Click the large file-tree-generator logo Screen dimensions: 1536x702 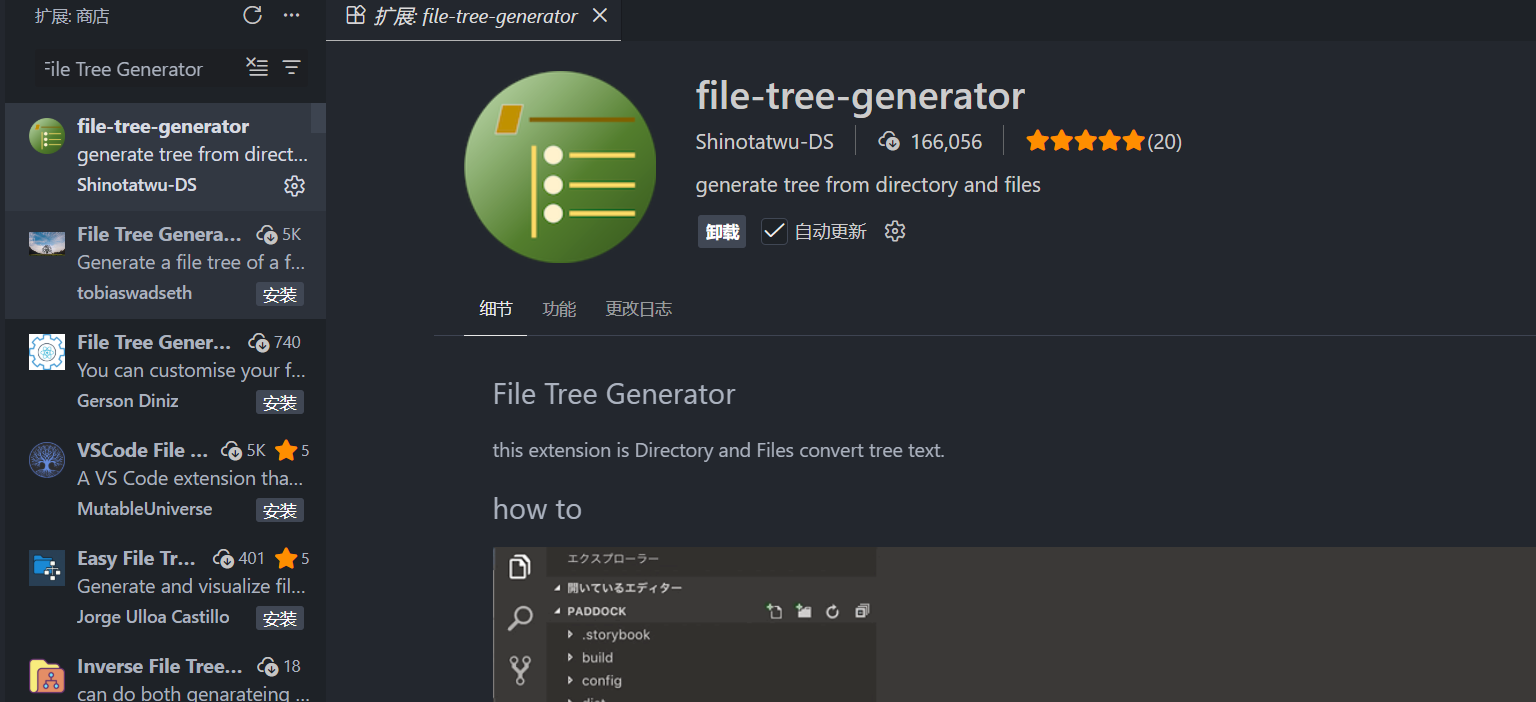pos(560,167)
